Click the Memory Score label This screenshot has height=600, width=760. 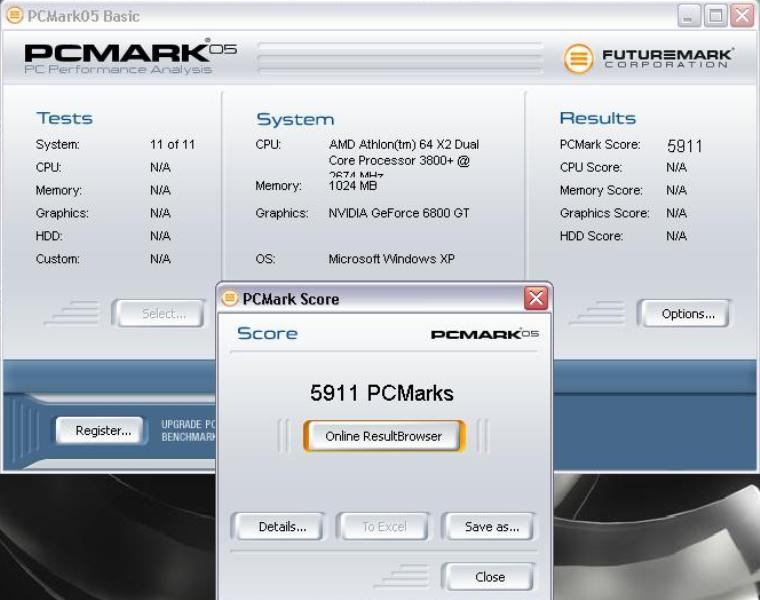point(601,190)
